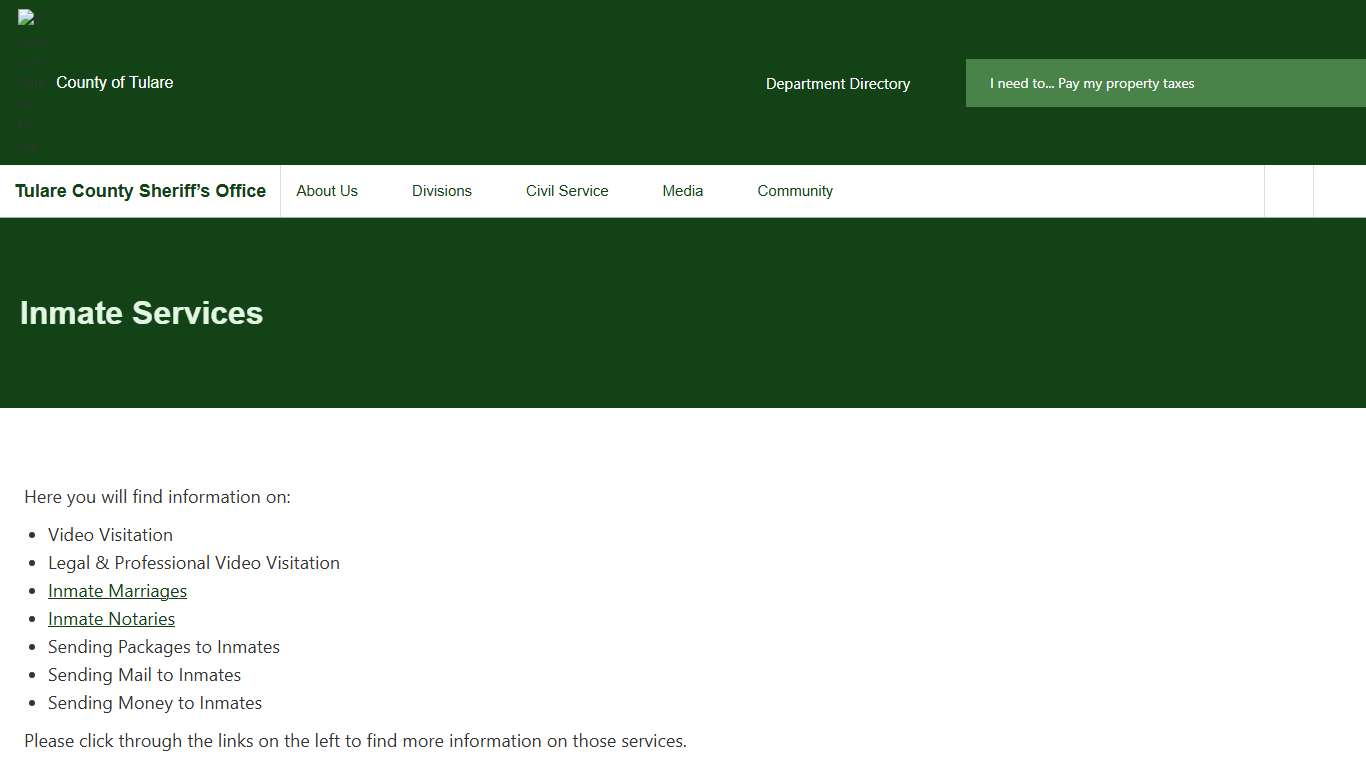Go to Tulare County Sheriff's Office home
This screenshot has width=1366, height=768.
tap(140, 191)
